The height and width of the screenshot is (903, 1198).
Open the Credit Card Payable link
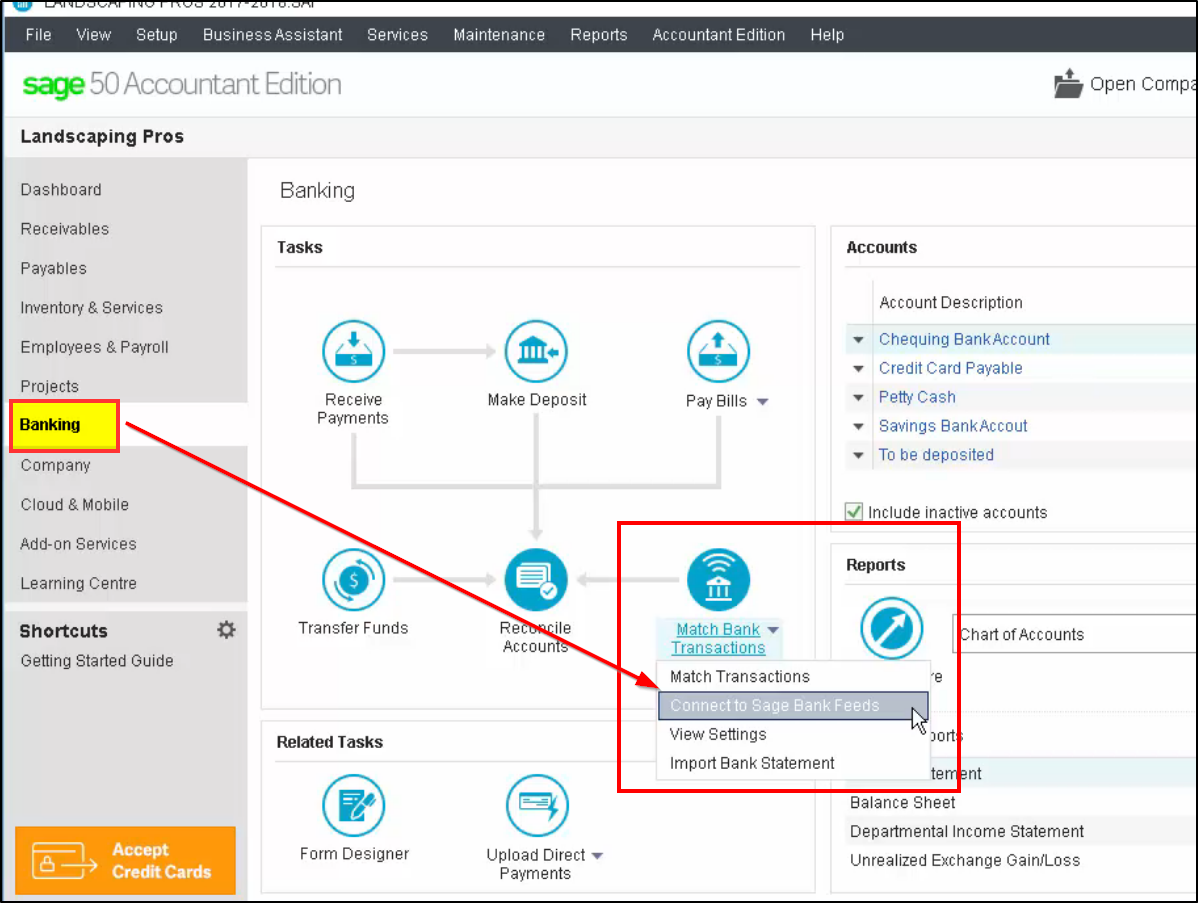click(x=950, y=368)
